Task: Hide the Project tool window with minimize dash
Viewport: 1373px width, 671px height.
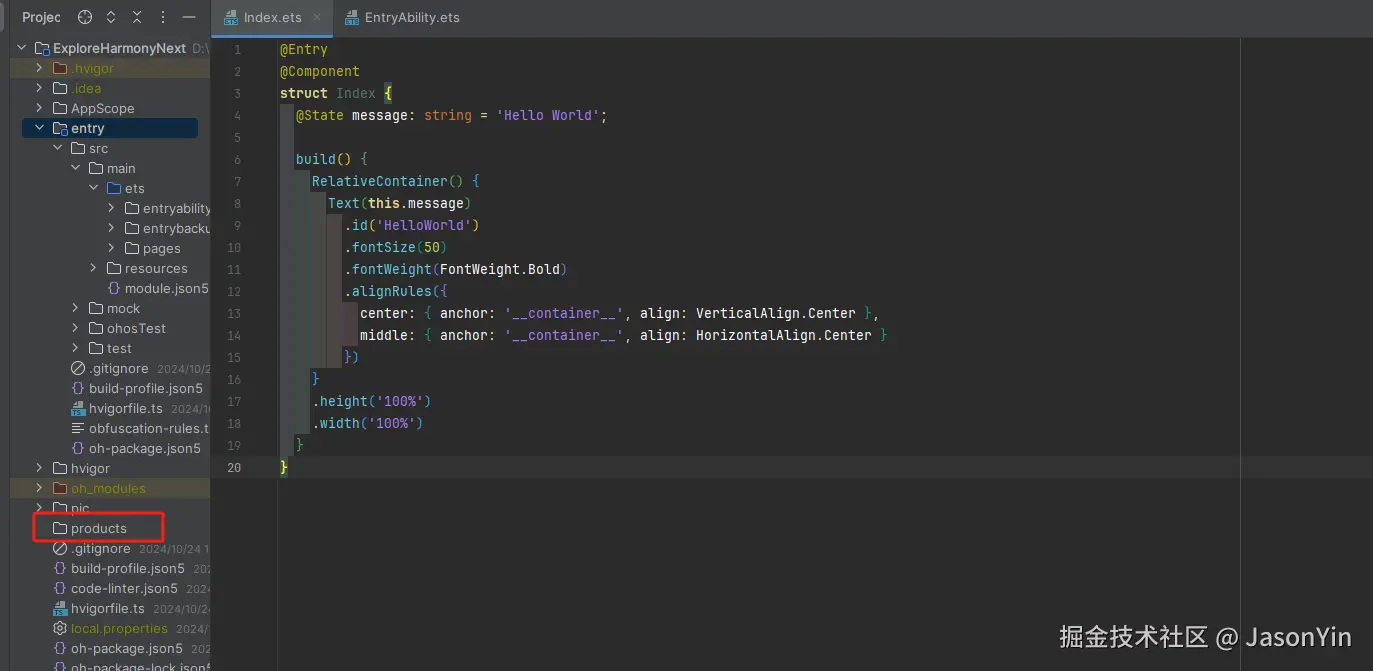Action: tap(189, 17)
